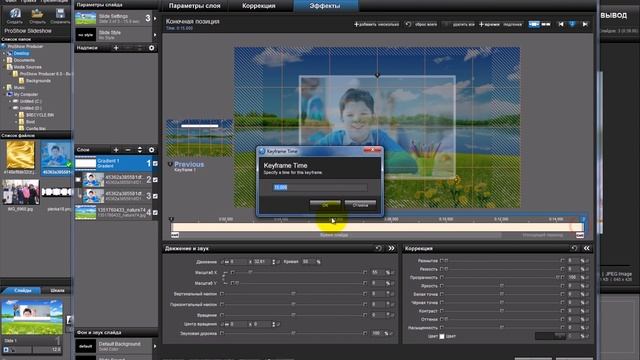The height and width of the screenshot is (360, 640).
Task: Switch to the Эффекты tab
Action: tap(325, 6)
